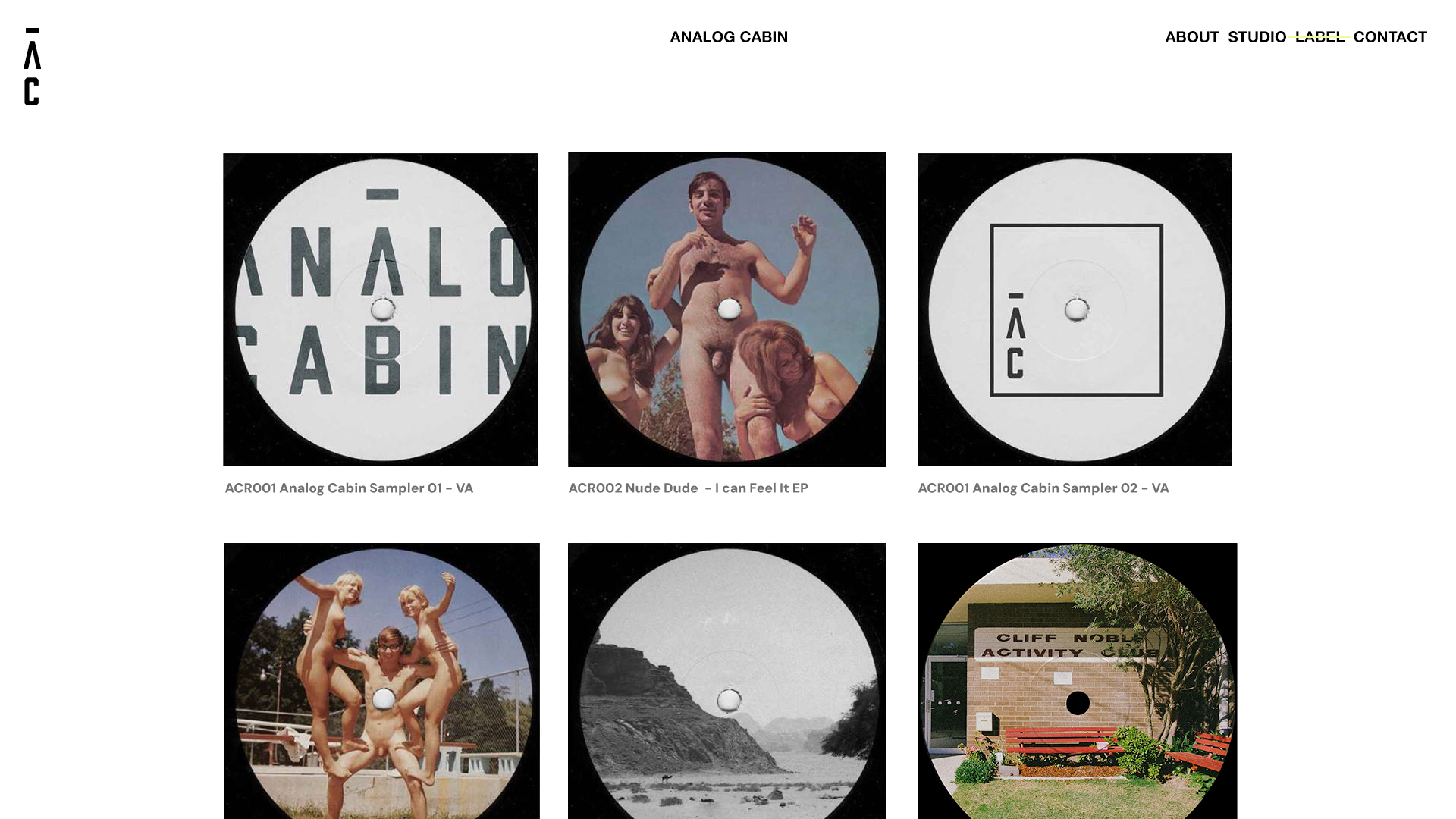Click the ANALOG CABIN site title
Image resolution: width=1456 pixels, height=819 pixels.
729,36
